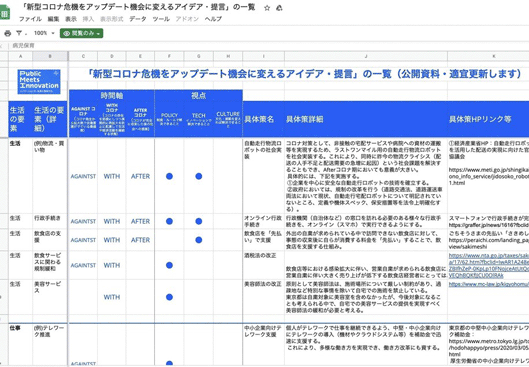Click the POLICY dot in the first data row
The image size is (529, 367).
(x=169, y=176)
